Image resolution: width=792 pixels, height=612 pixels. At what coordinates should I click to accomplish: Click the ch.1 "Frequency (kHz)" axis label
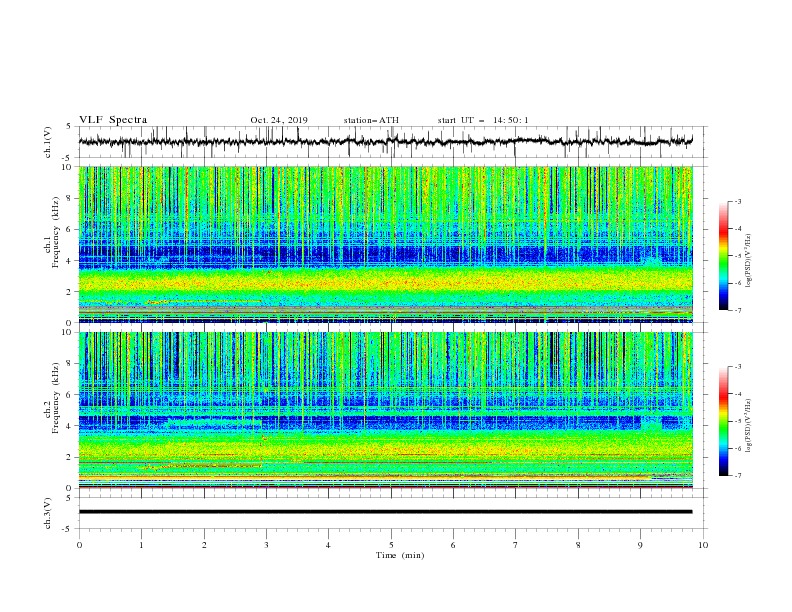pyautogui.click(x=55, y=233)
